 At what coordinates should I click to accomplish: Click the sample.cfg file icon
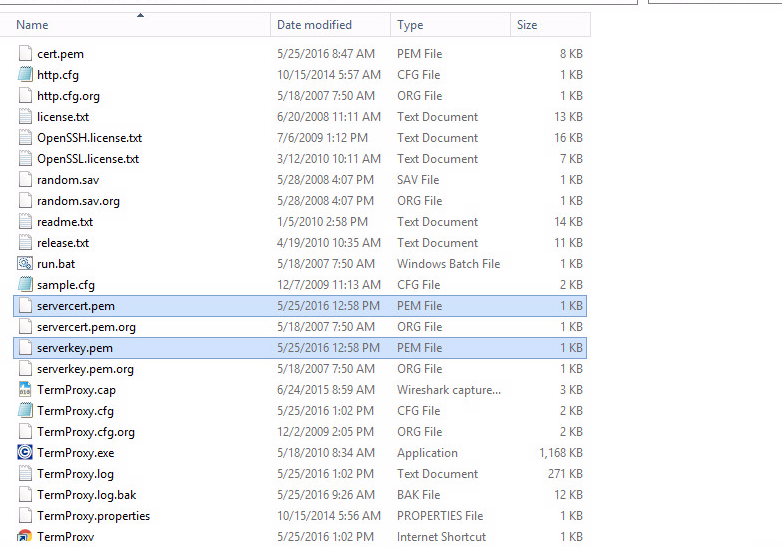coord(25,285)
